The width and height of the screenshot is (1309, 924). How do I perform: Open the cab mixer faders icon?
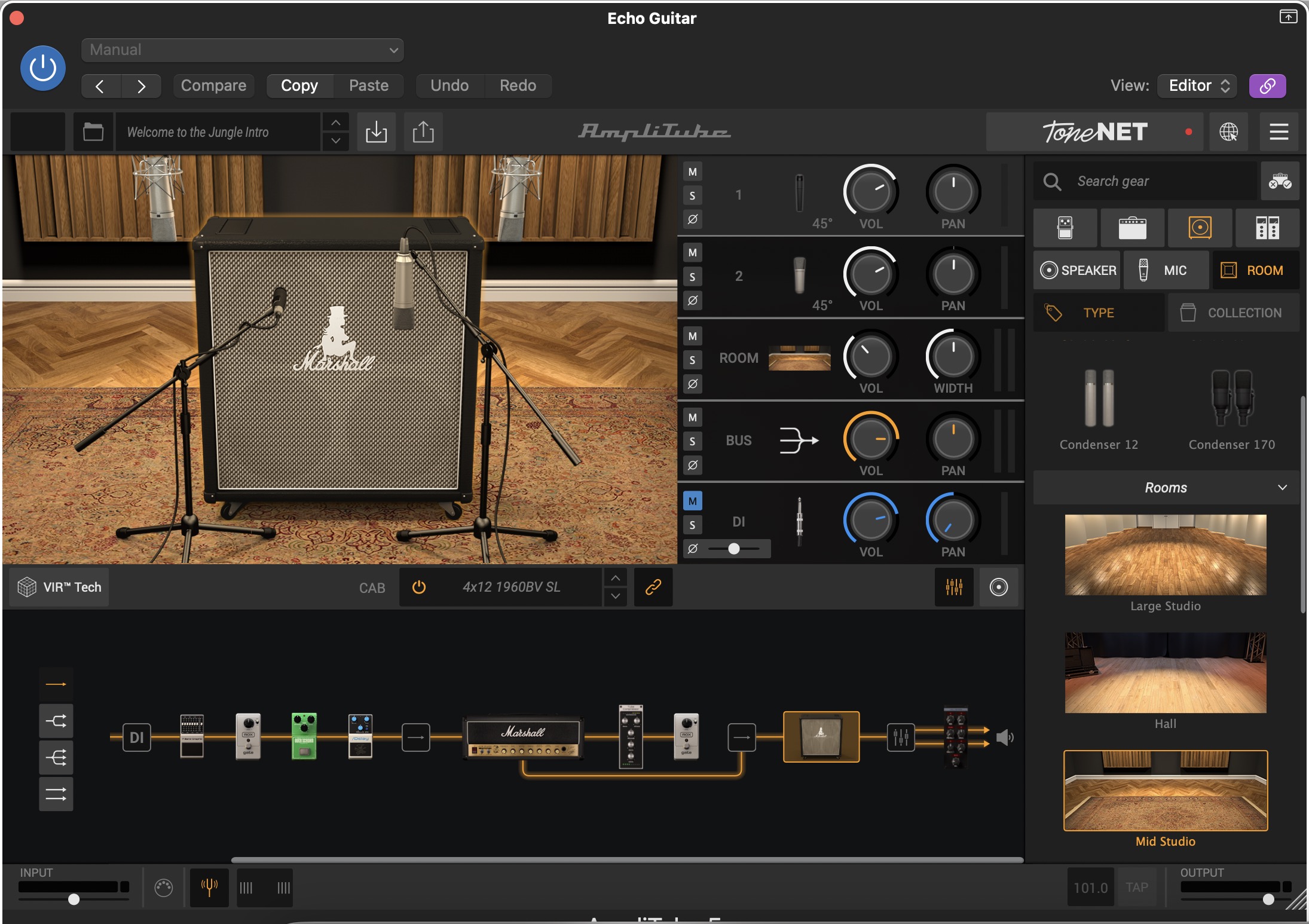954,587
